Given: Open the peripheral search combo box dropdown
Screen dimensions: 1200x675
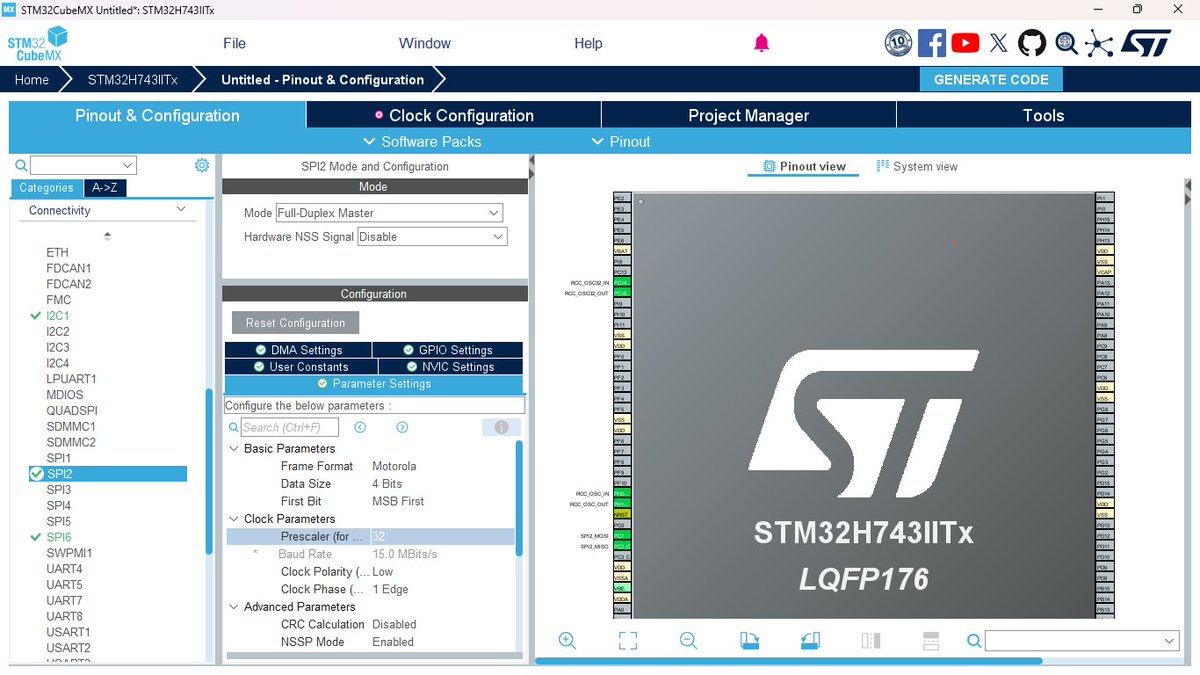Looking at the screenshot, I should pyautogui.click(x=128, y=165).
